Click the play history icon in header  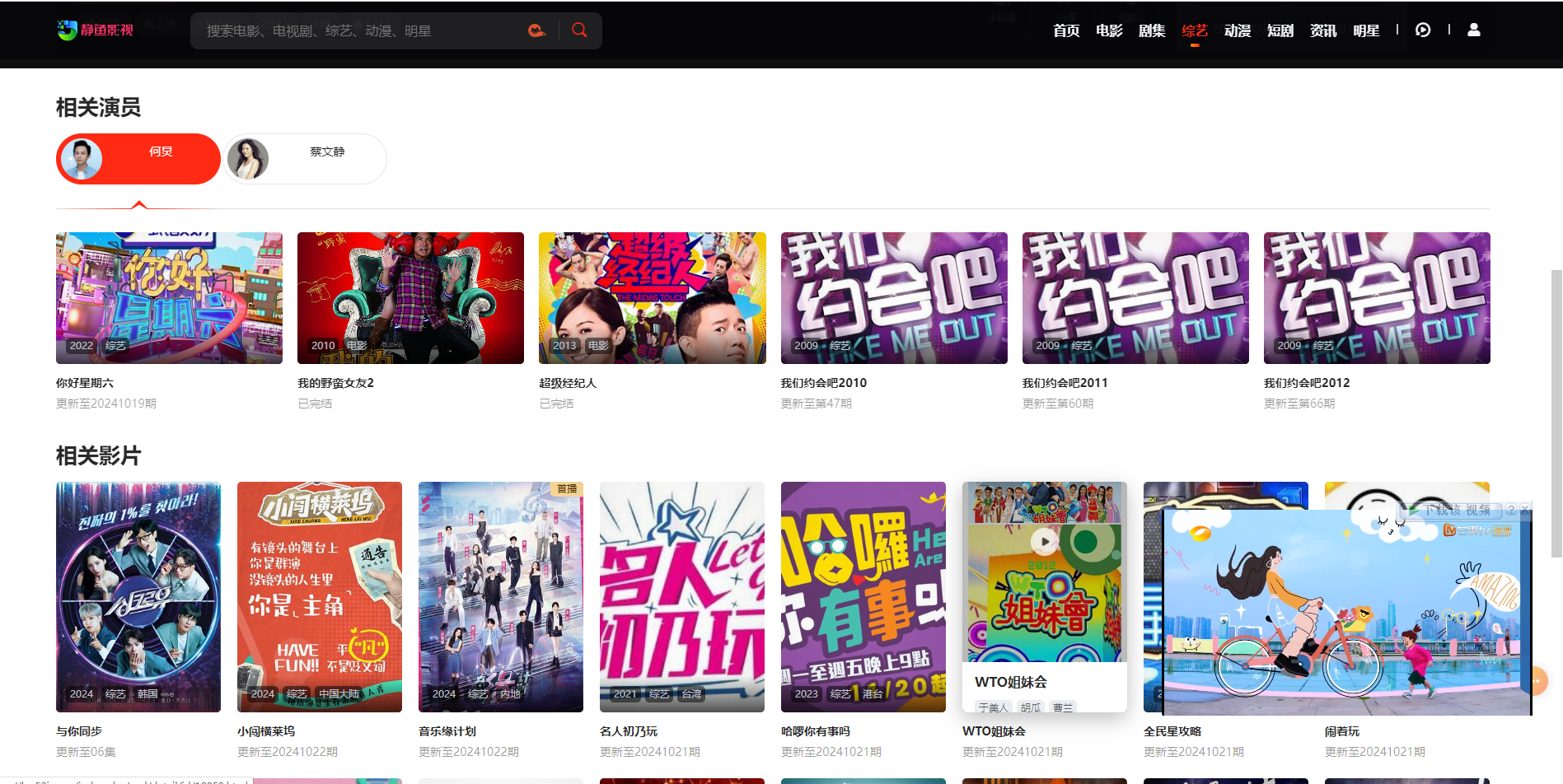pyautogui.click(x=1423, y=30)
